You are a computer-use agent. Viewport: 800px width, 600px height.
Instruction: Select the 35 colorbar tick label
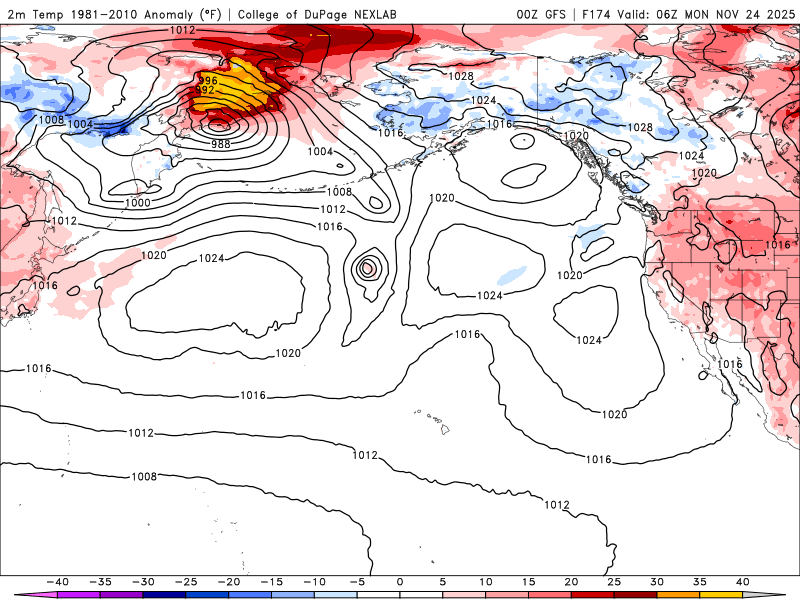700,582
